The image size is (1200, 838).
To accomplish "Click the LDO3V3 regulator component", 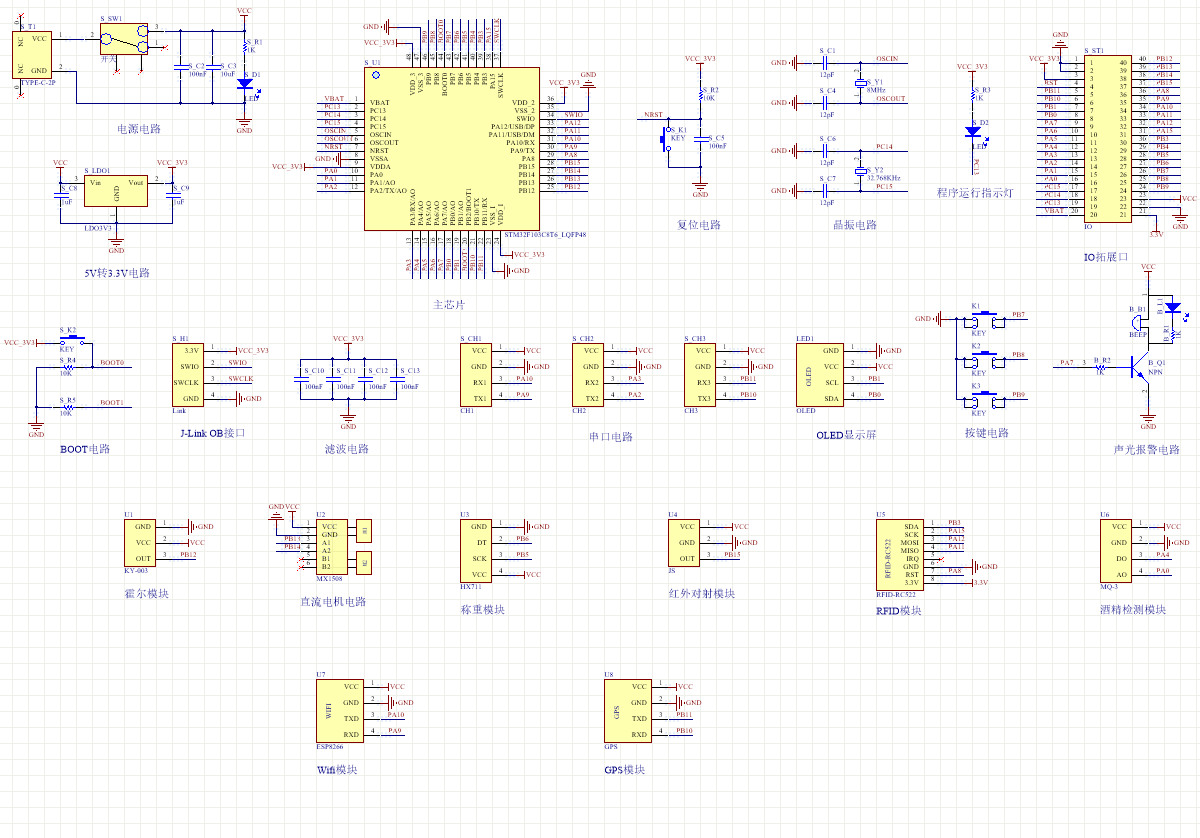I will 117,190.
